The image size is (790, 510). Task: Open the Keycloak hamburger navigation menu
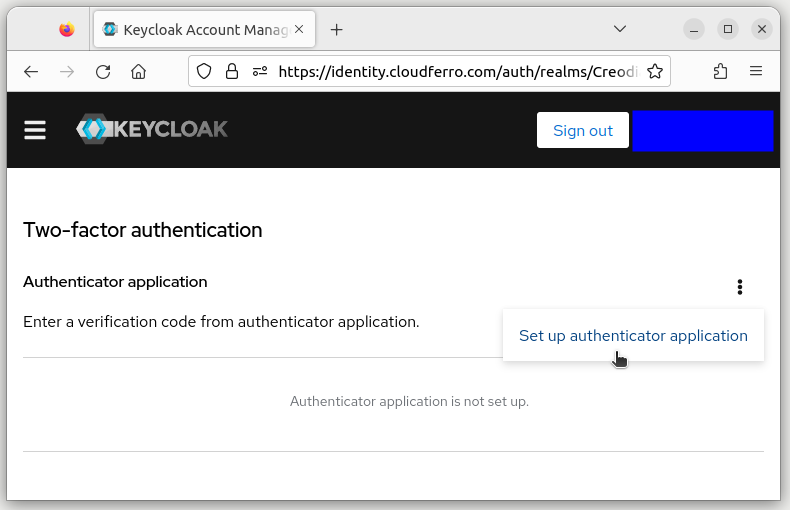pyautogui.click(x=35, y=130)
